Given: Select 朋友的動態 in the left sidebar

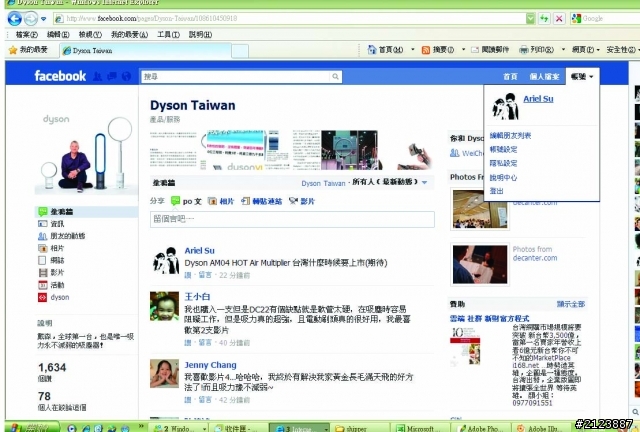Looking at the screenshot, I should click(x=62, y=236).
